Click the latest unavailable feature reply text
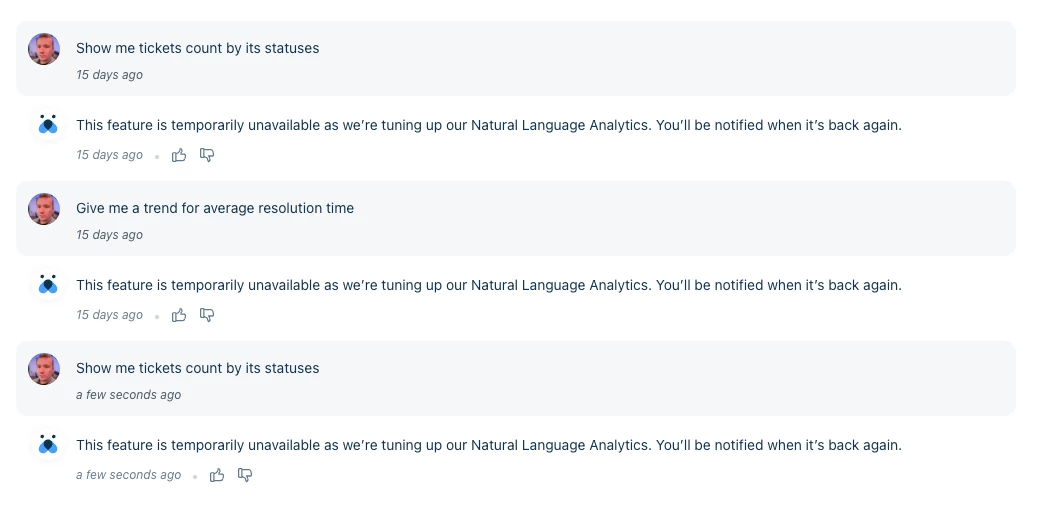This screenshot has height=516, width=1046. point(488,445)
